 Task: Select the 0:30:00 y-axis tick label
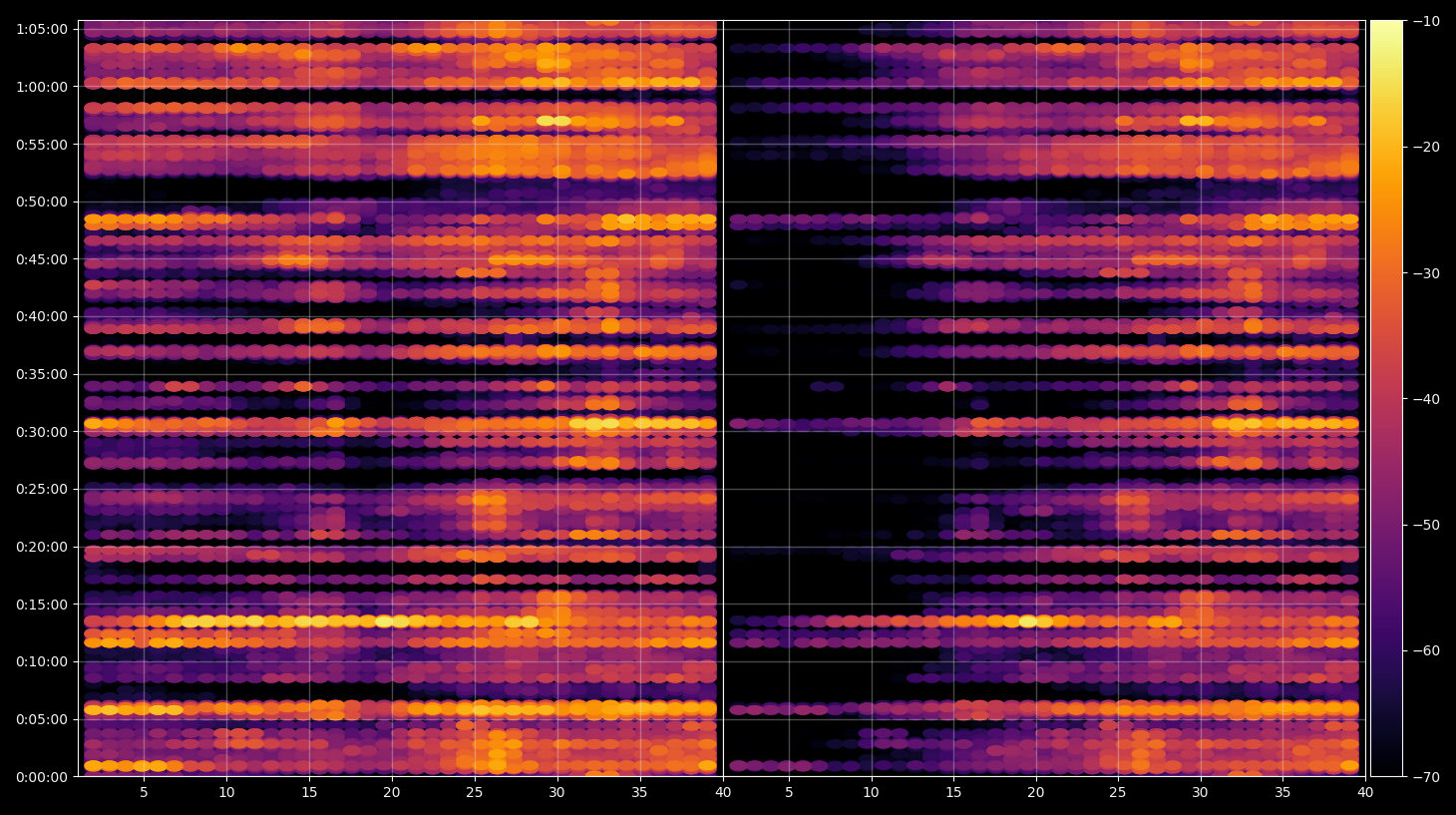tap(42, 432)
